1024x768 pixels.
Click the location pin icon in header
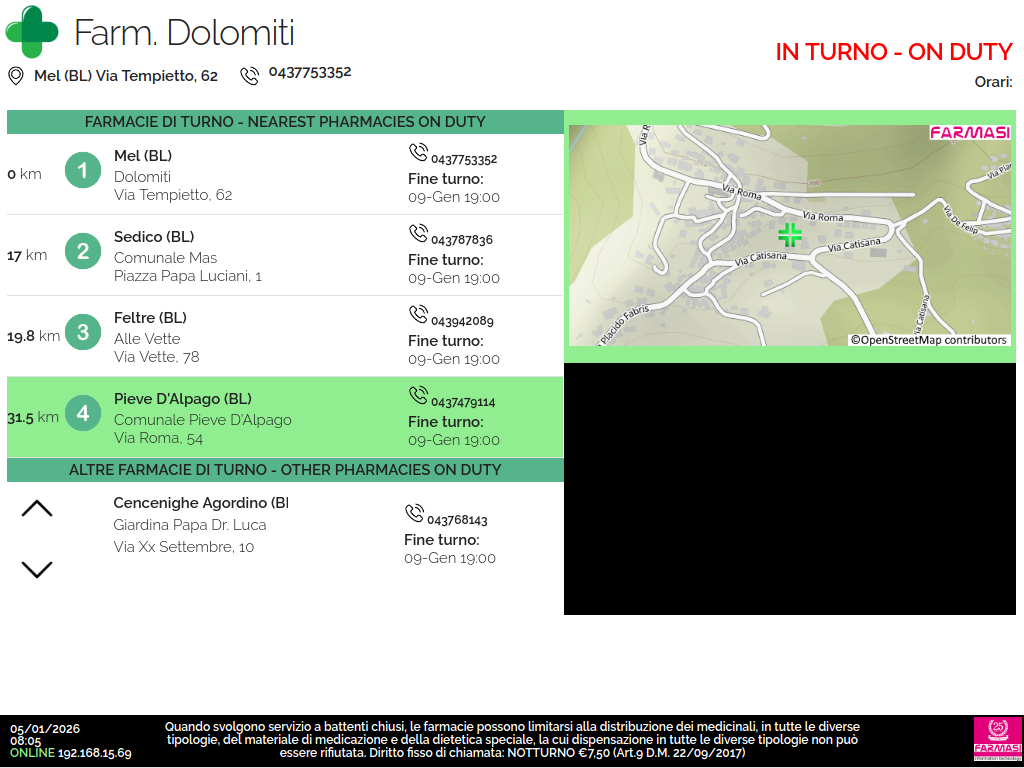[x=16, y=76]
